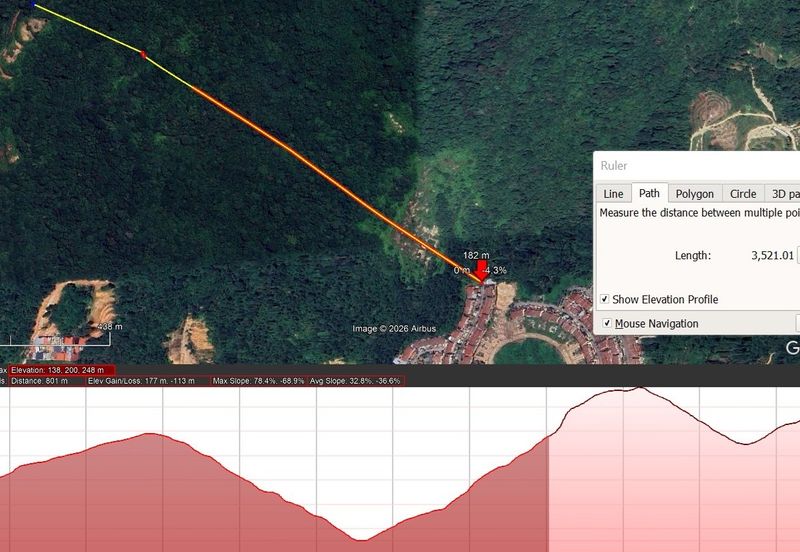The height and width of the screenshot is (552, 800).
Task: Select the red vertex point on the path
Action: tap(144, 54)
